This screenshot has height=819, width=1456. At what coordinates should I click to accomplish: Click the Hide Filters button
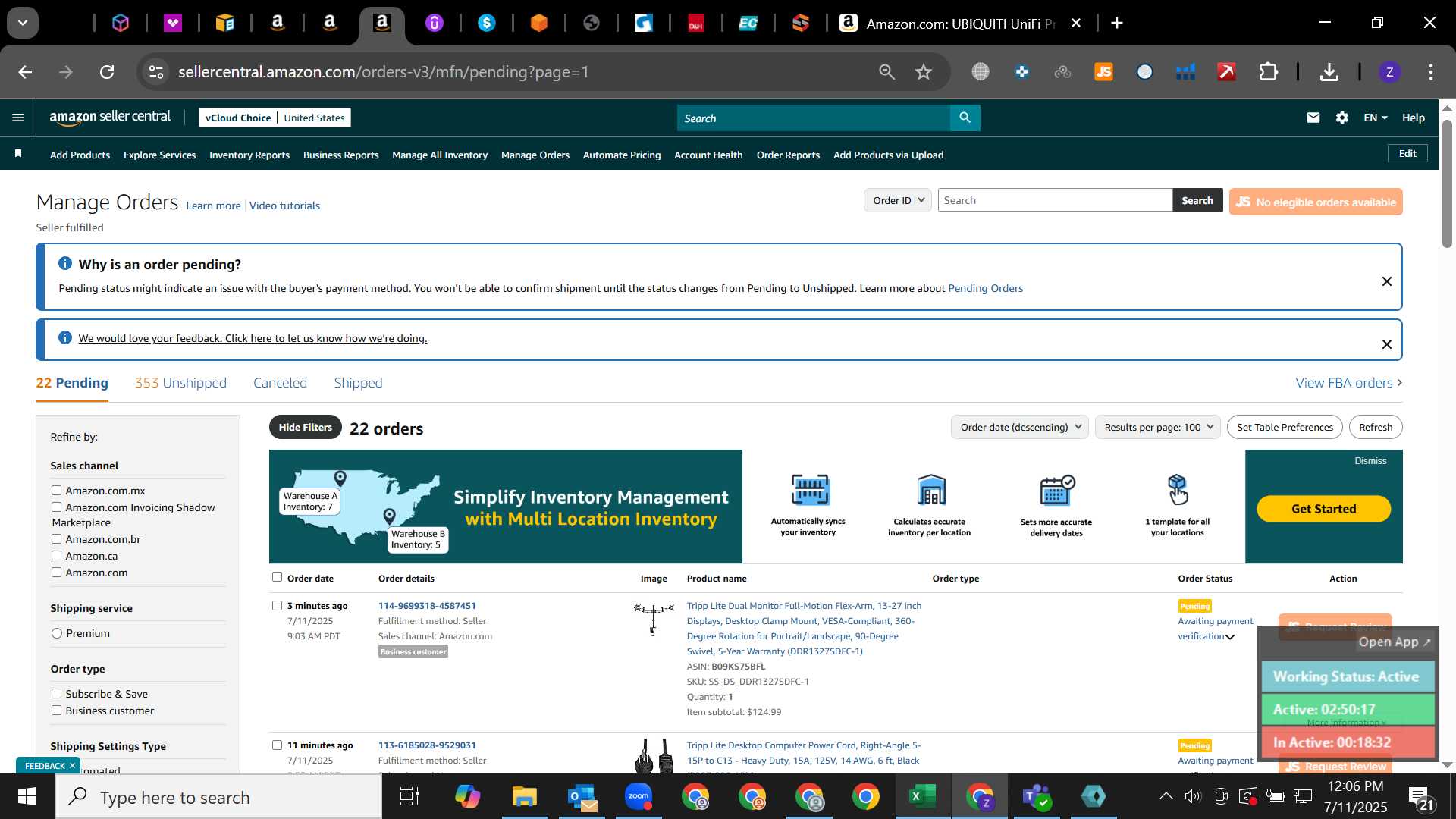[305, 427]
